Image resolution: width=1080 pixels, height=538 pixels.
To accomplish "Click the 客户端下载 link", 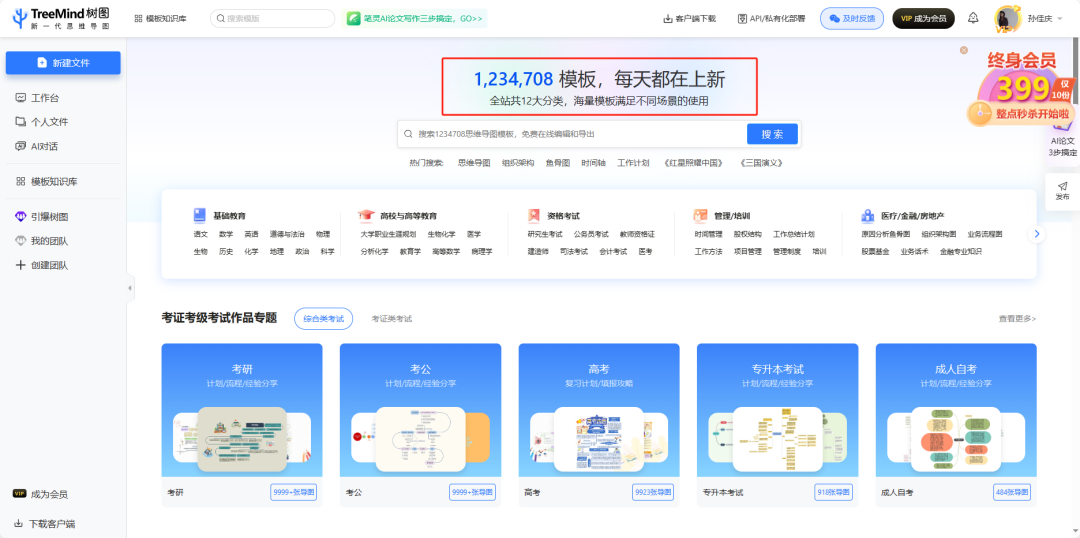I will (x=689, y=19).
